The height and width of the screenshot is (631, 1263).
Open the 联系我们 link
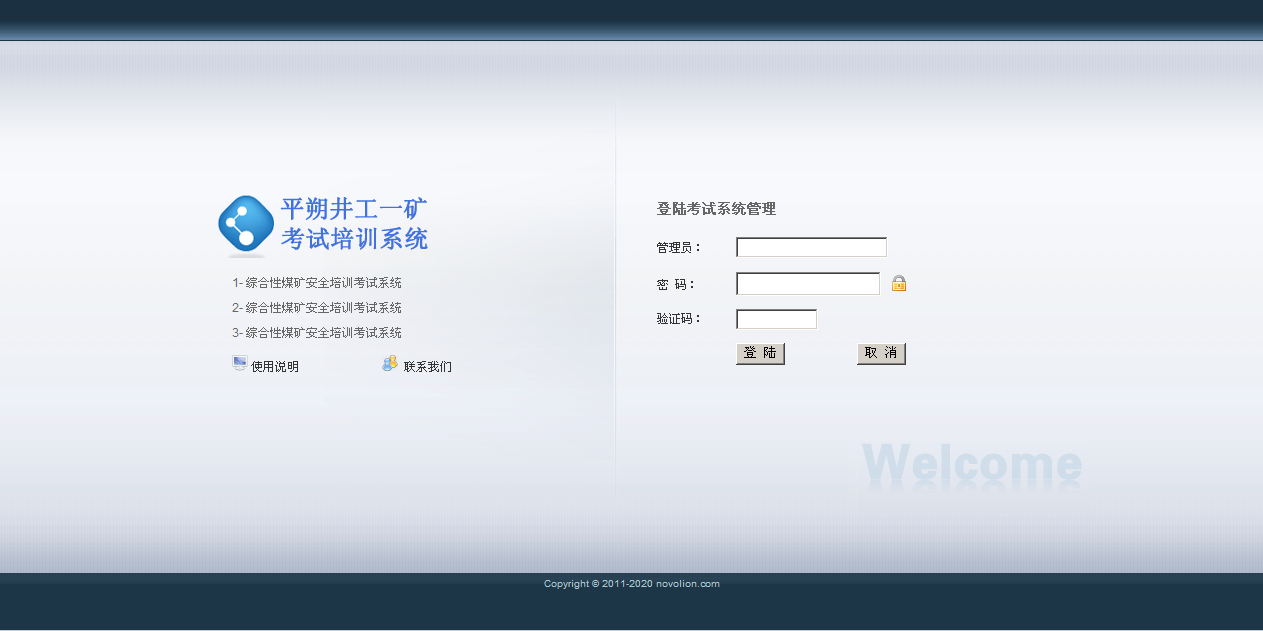point(428,367)
